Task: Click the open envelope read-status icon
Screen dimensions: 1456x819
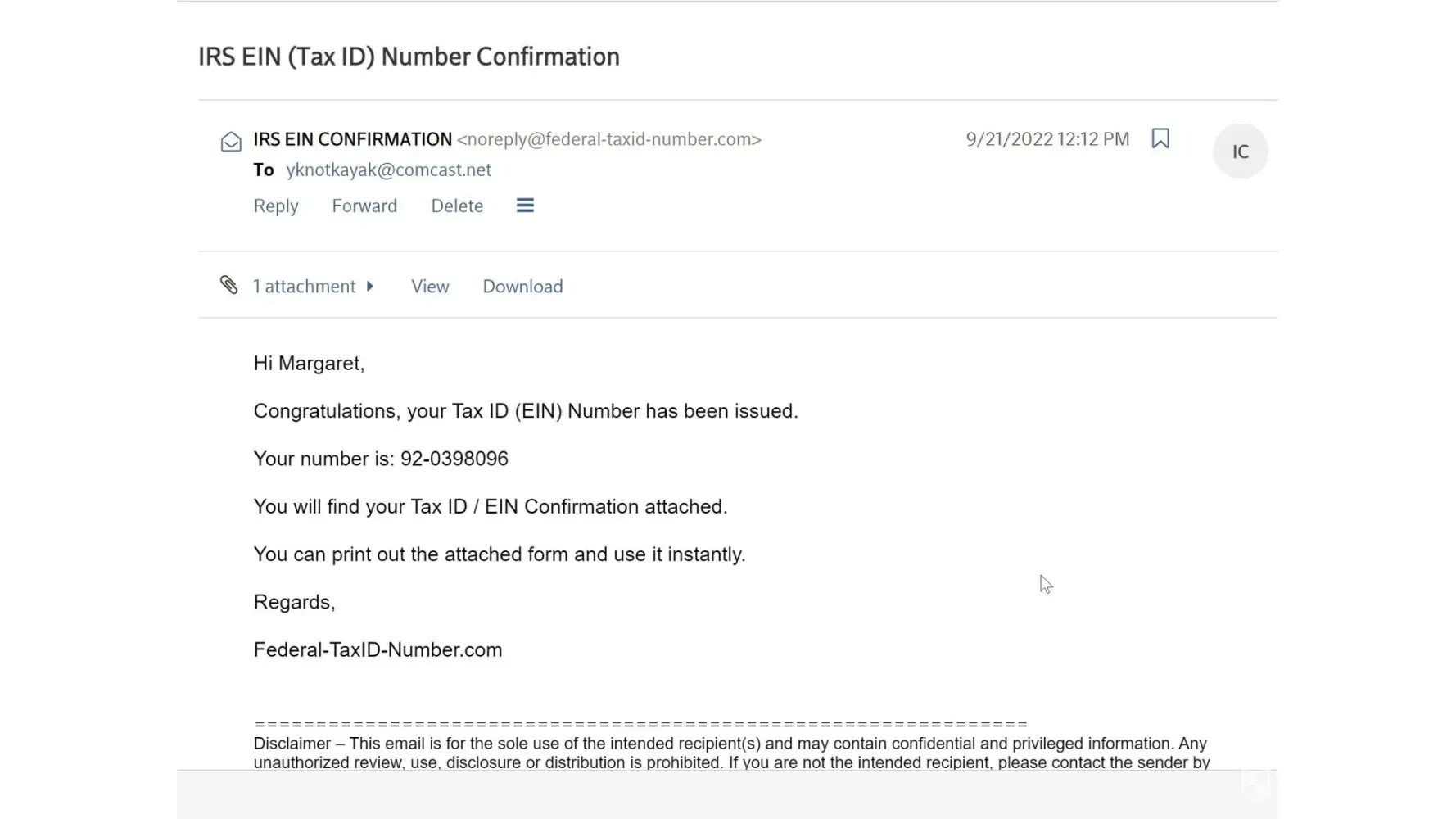Action: 231,142
